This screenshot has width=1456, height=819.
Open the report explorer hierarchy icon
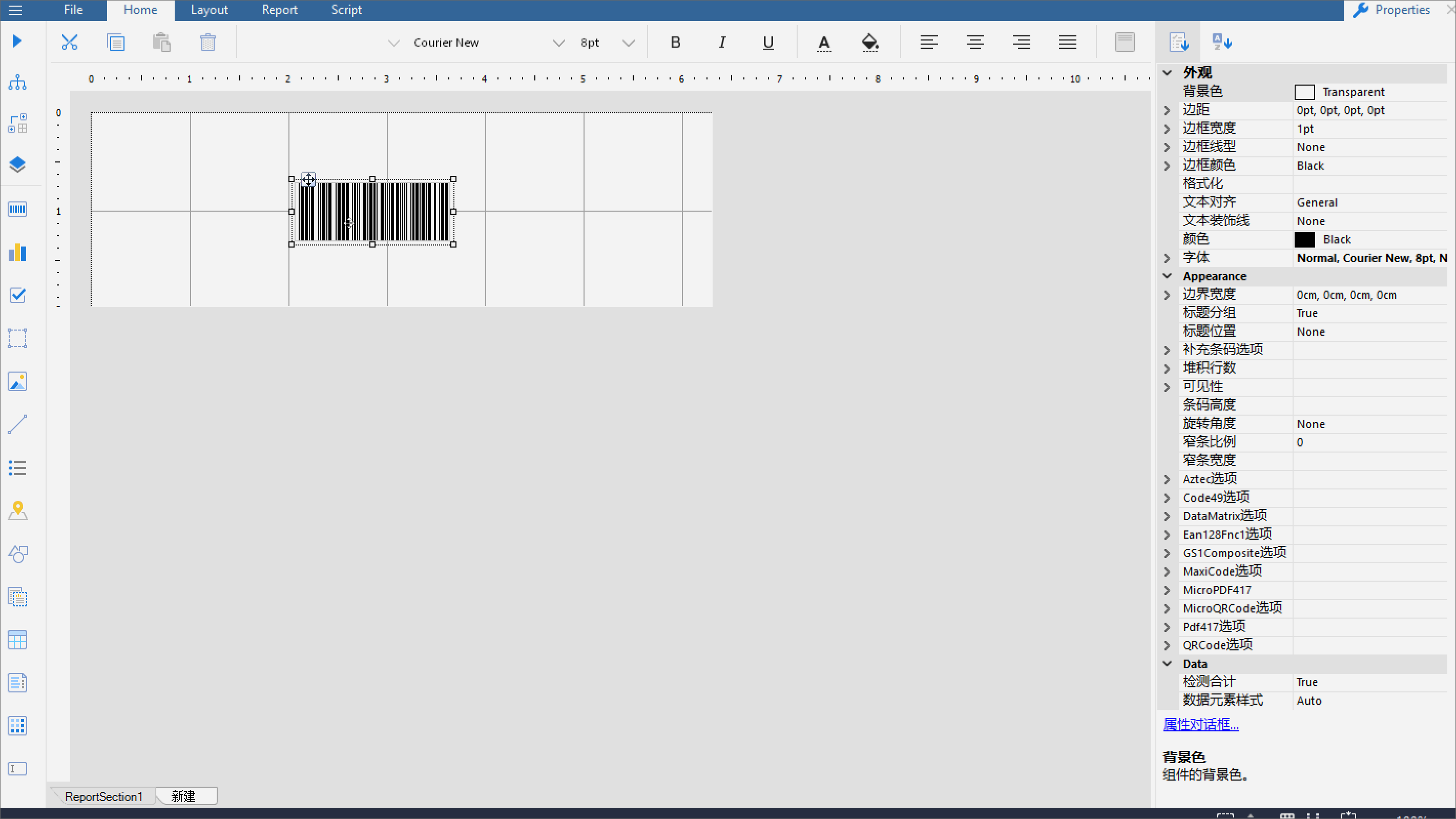(17, 83)
